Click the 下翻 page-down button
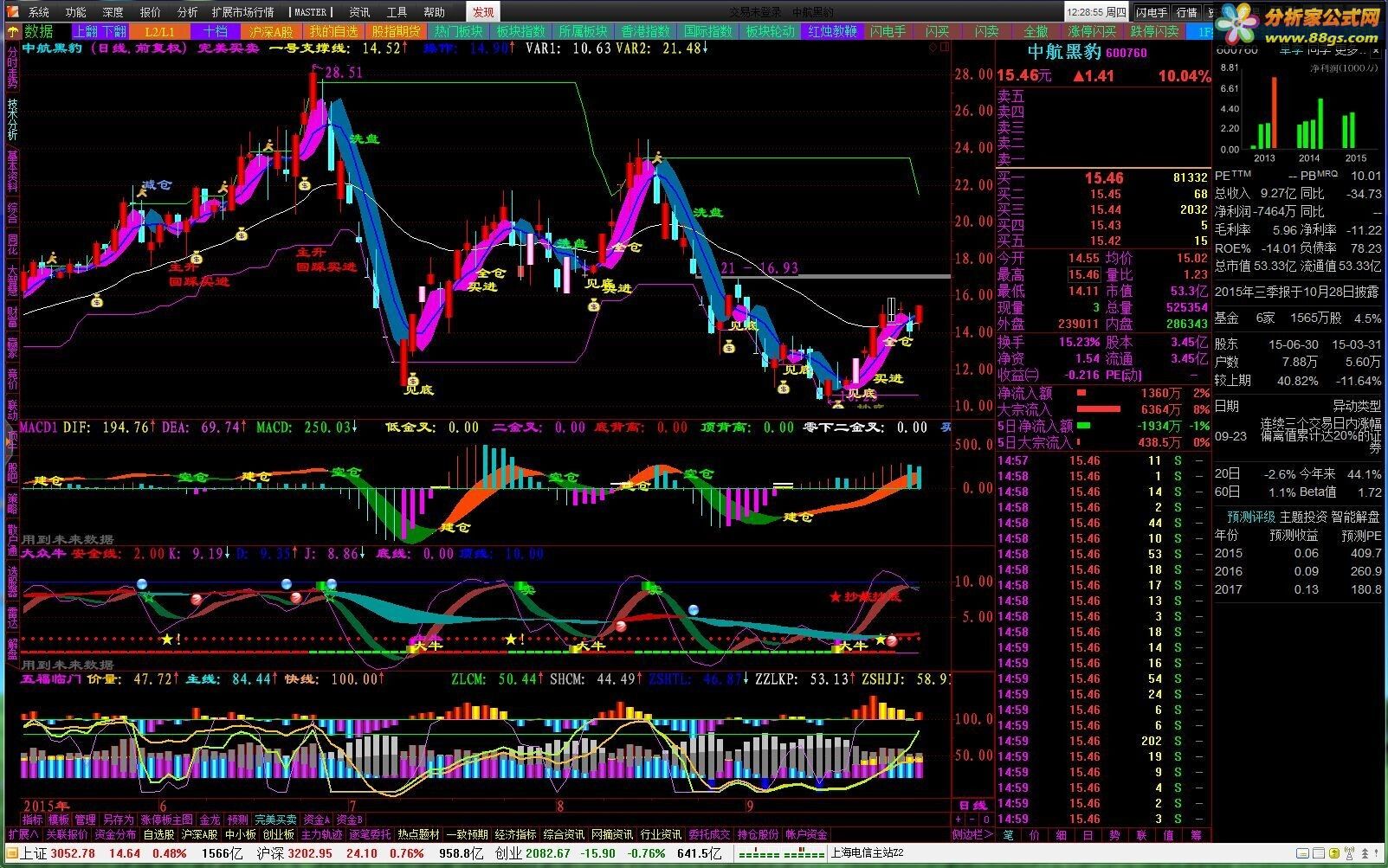 coord(113,31)
